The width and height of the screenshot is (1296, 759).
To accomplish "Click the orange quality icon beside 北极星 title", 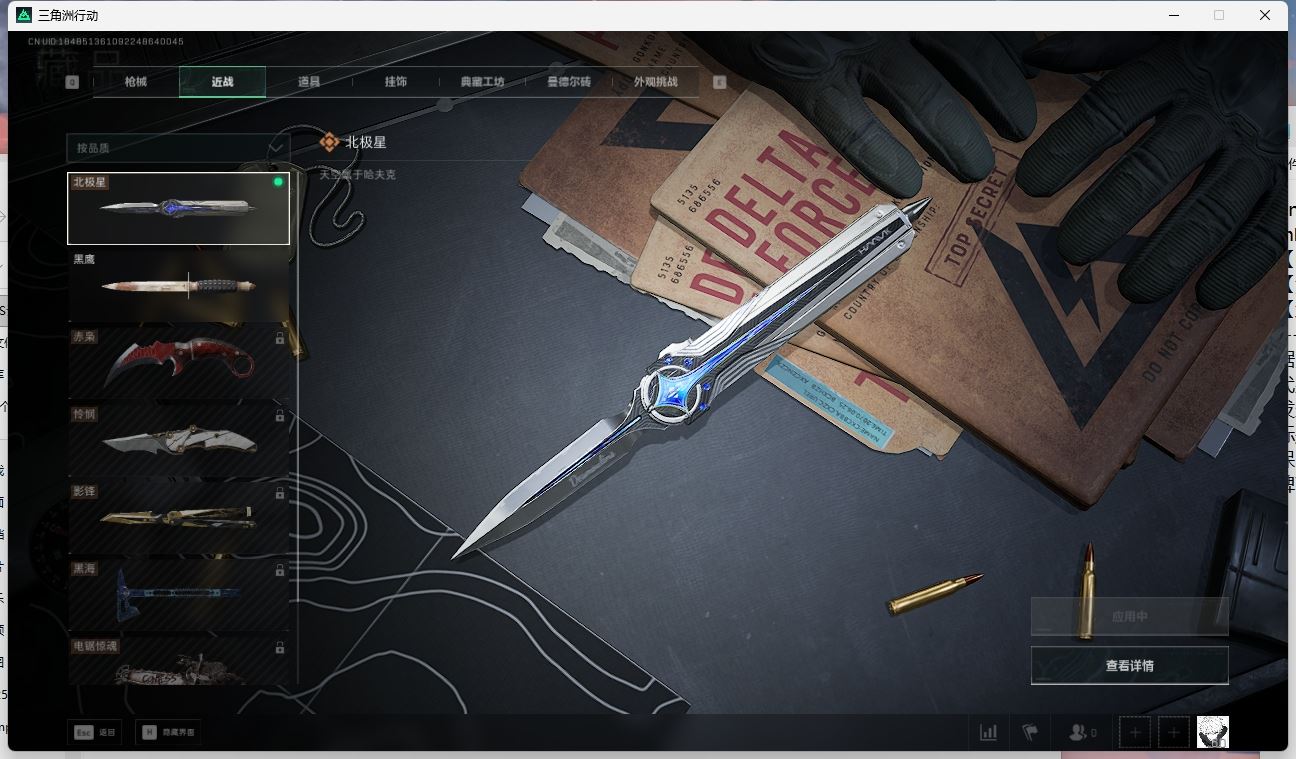I will coord(329,142).
